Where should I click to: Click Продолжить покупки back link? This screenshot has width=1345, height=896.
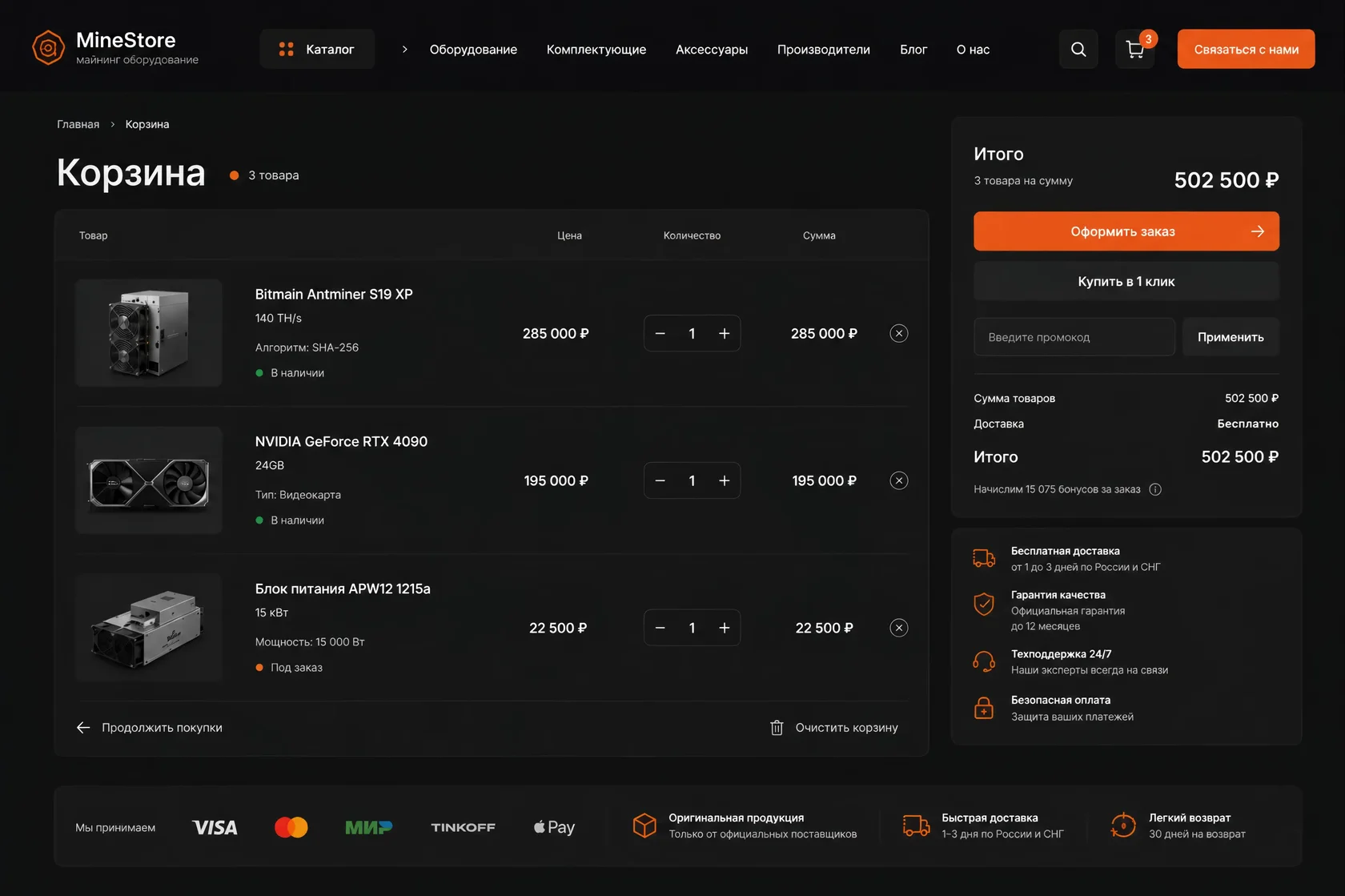point(149,728)
